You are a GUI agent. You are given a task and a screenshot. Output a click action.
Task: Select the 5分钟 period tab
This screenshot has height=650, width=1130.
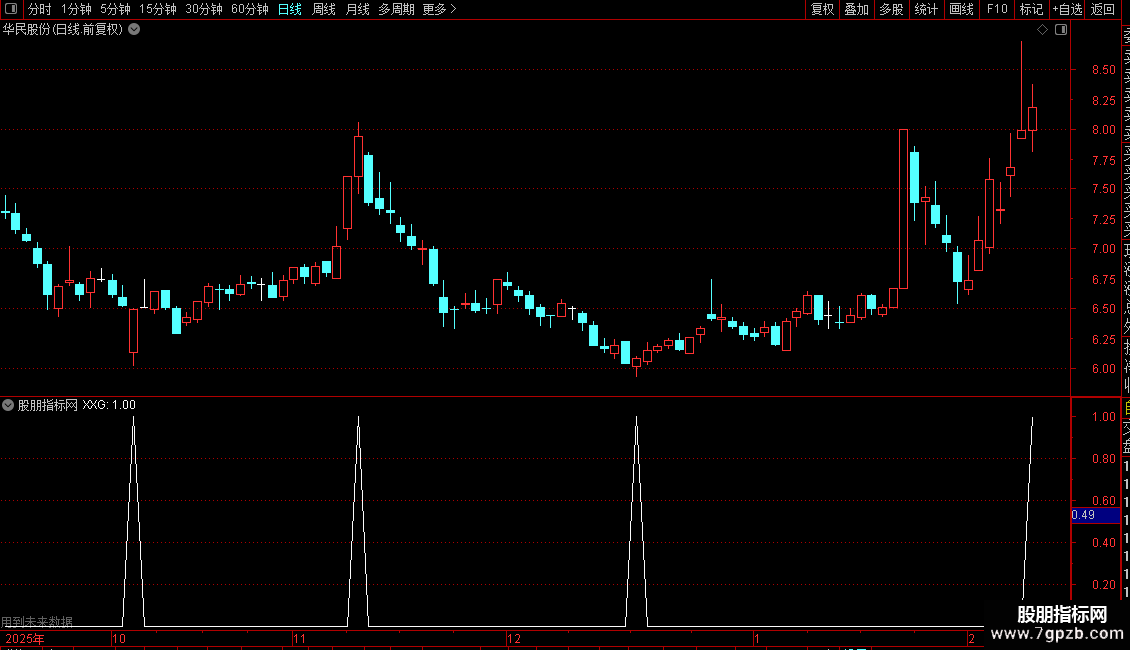click(x=115, y=9)
